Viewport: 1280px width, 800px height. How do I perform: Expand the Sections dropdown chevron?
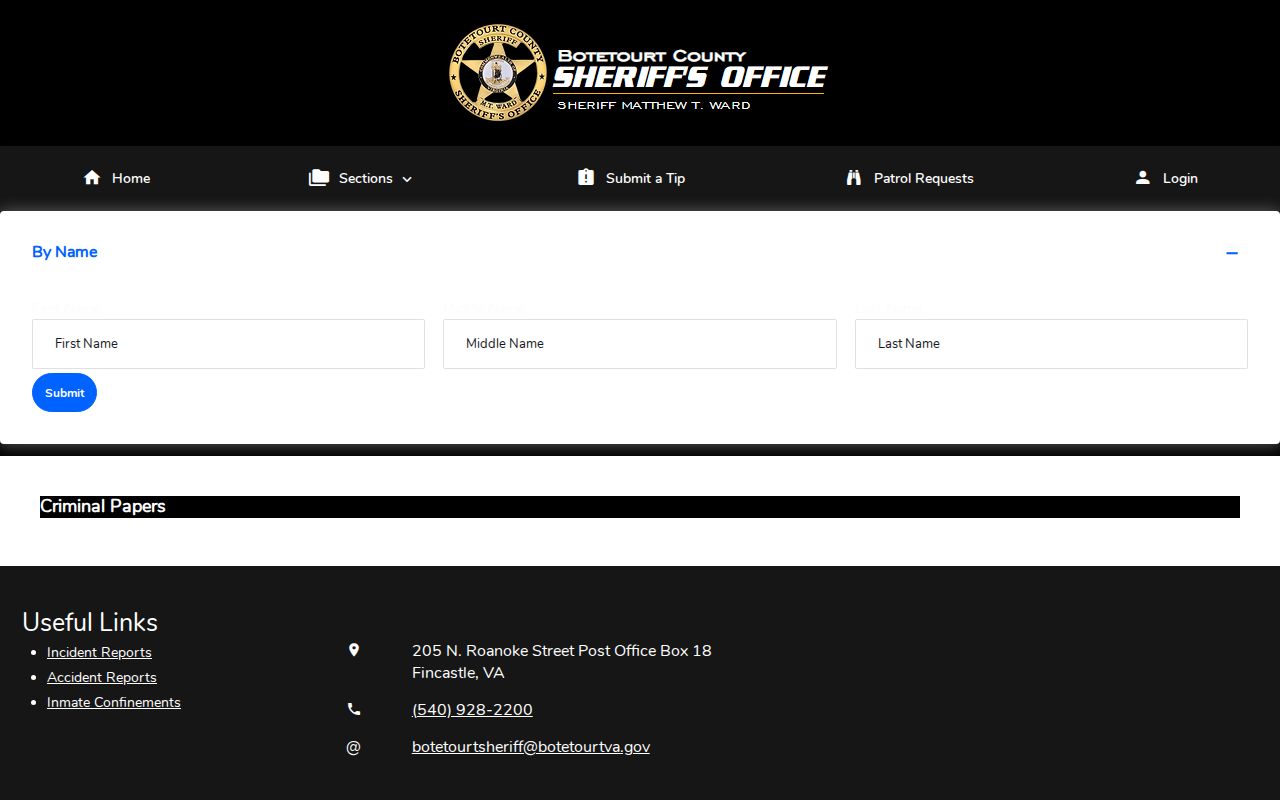(x=407, y=179)
